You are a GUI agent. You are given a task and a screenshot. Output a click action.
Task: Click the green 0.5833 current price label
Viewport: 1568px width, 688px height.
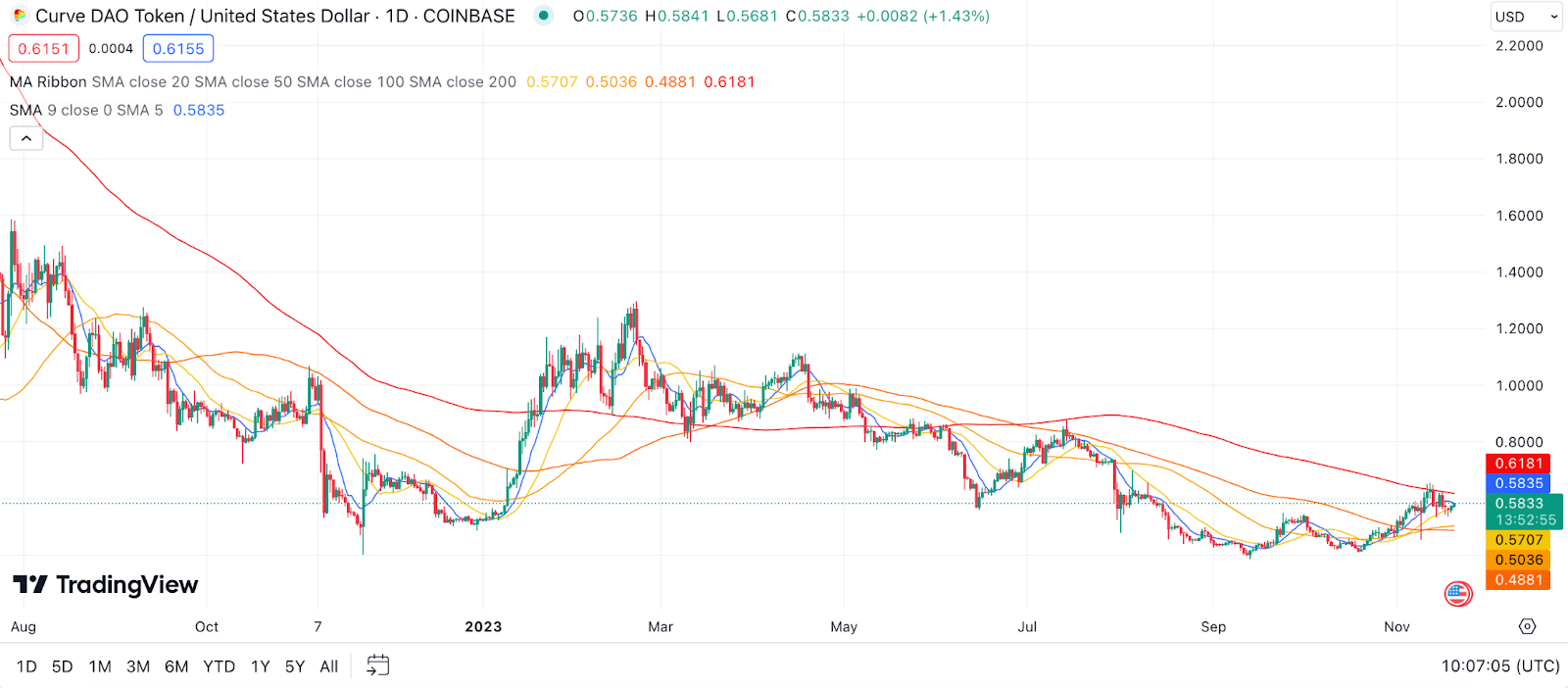(1519, 504)
